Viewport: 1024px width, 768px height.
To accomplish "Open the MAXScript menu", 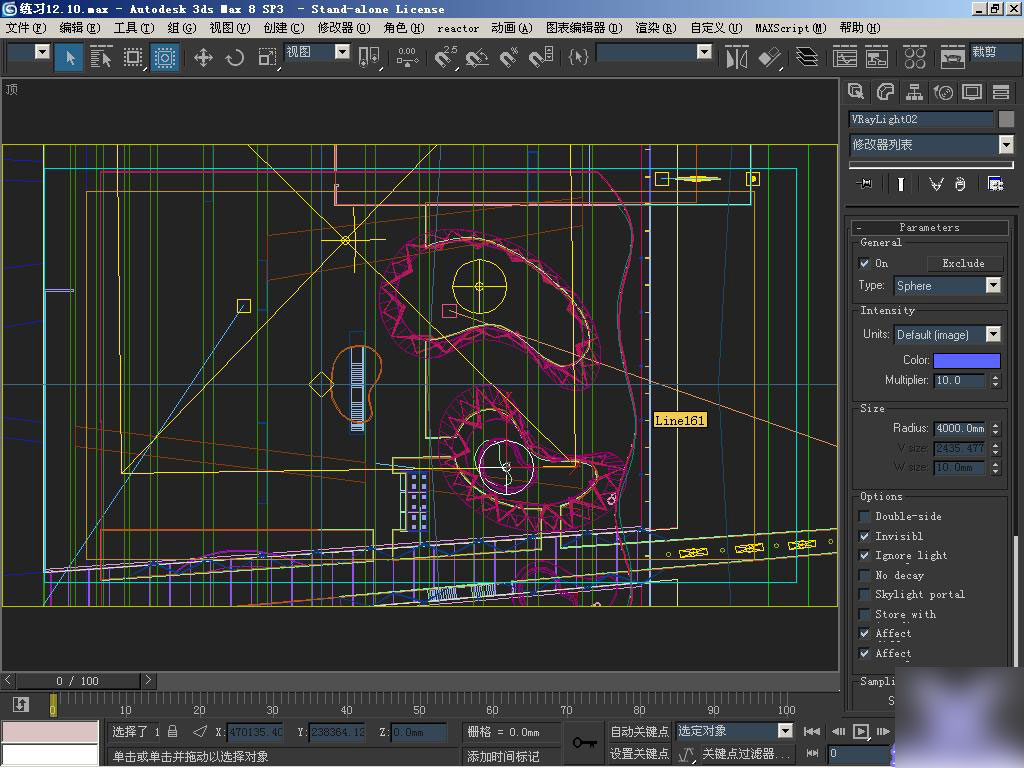I will point(791,28).
